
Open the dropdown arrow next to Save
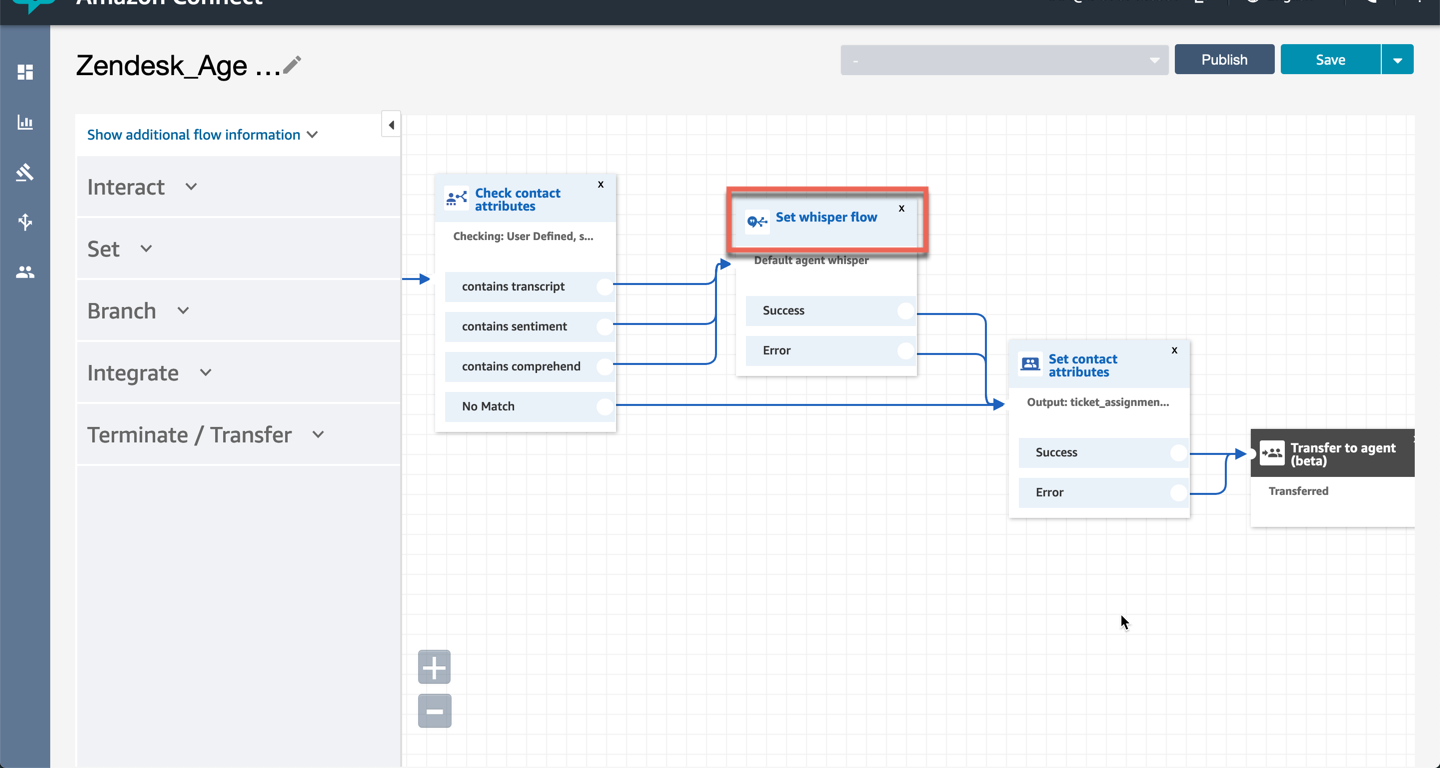click(x=1397, y=60)
